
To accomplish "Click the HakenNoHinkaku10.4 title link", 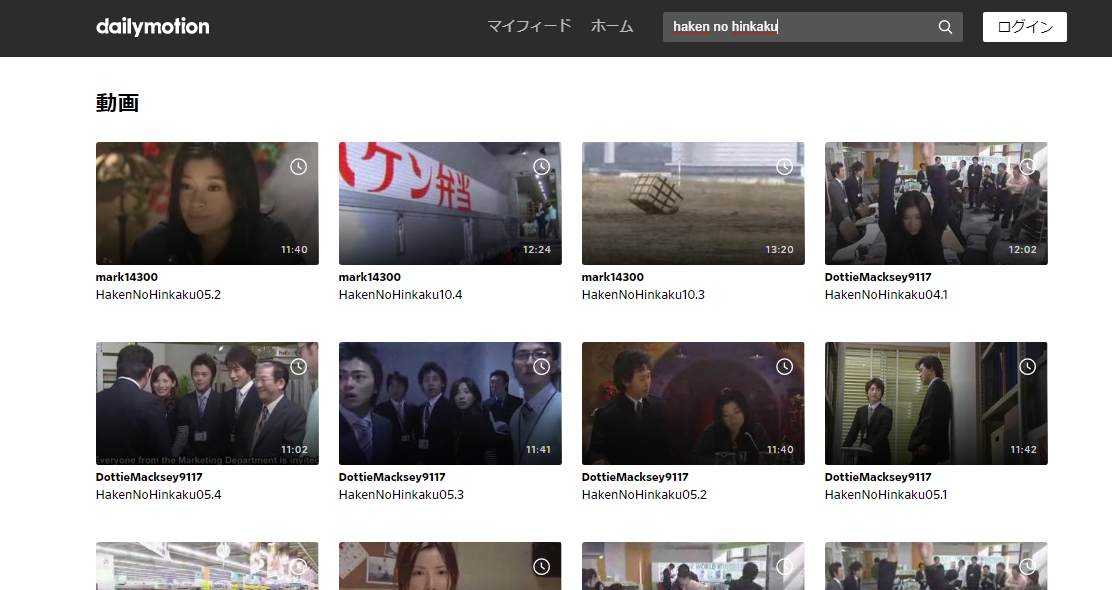I will click(x=401, y=295).
